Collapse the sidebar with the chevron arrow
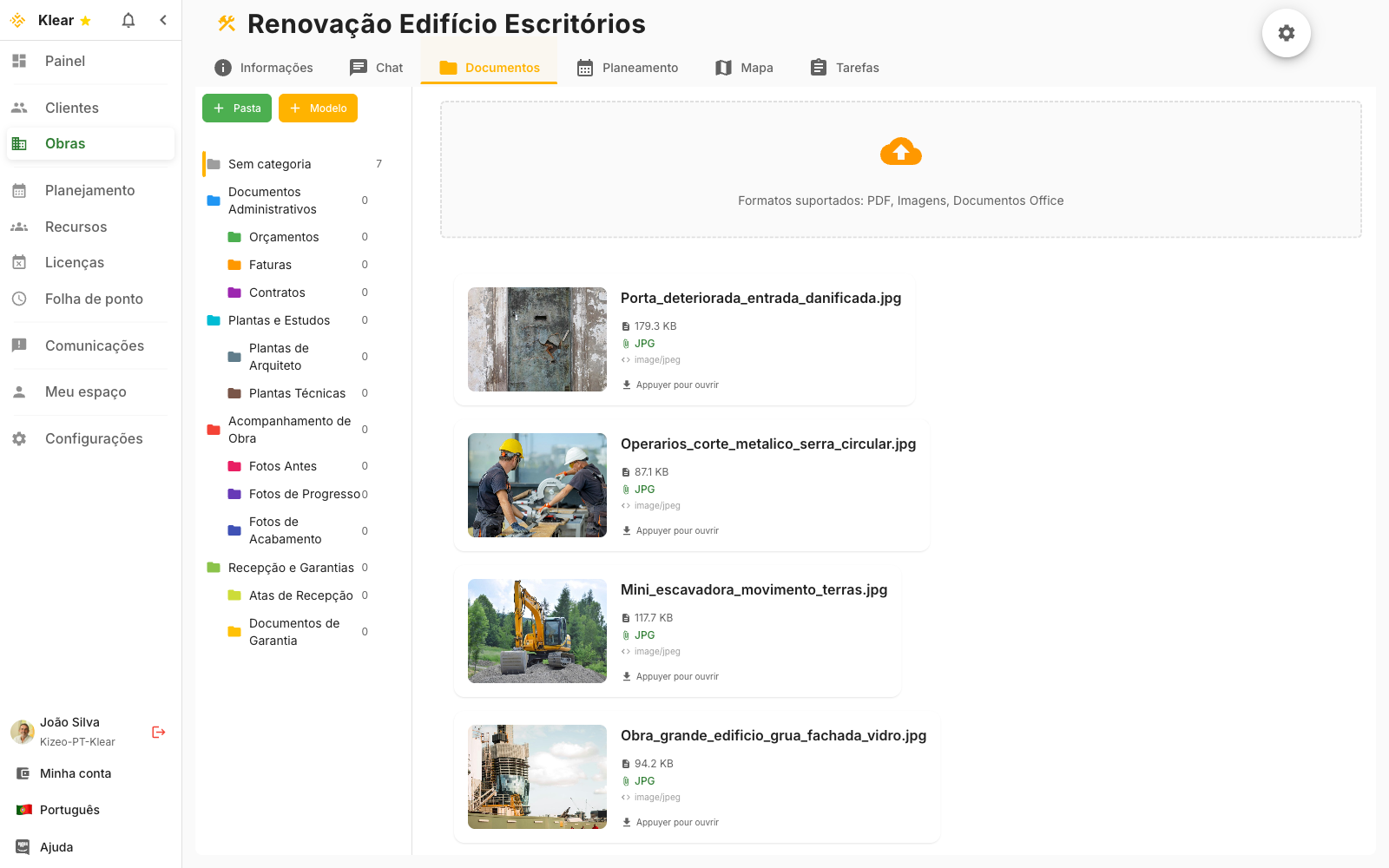The height and width of the screenshot is (868, 1389). pos(163,19)
